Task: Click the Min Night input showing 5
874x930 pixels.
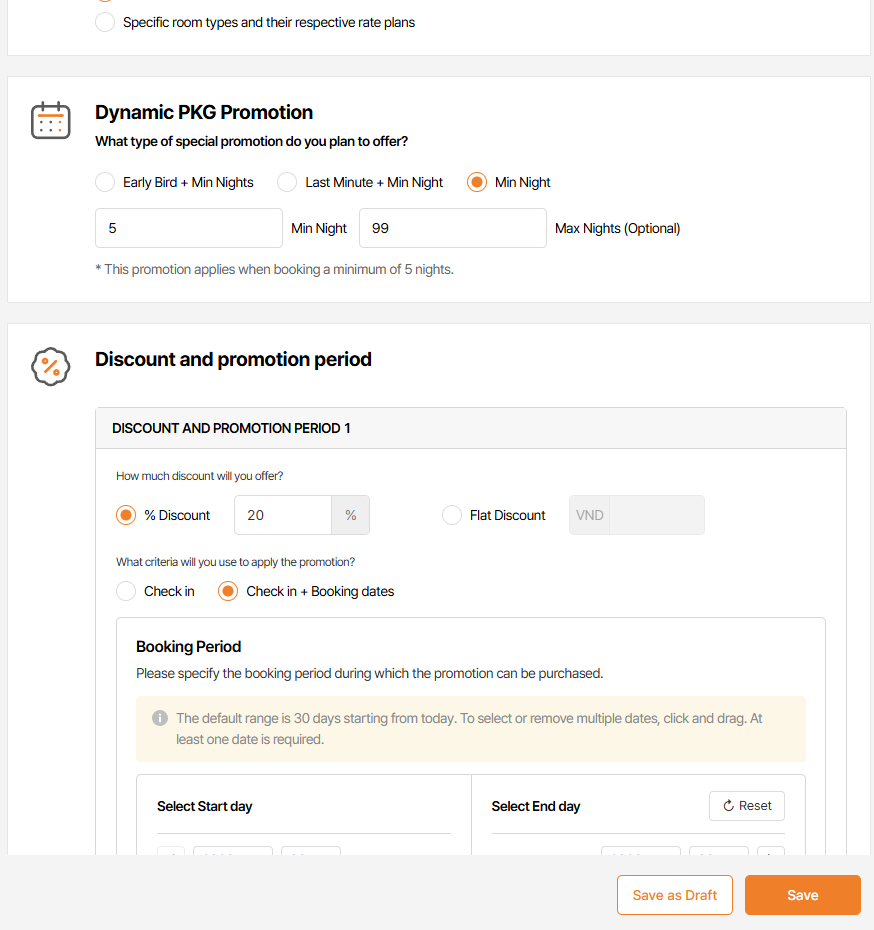Action: [x=189, y=228]
